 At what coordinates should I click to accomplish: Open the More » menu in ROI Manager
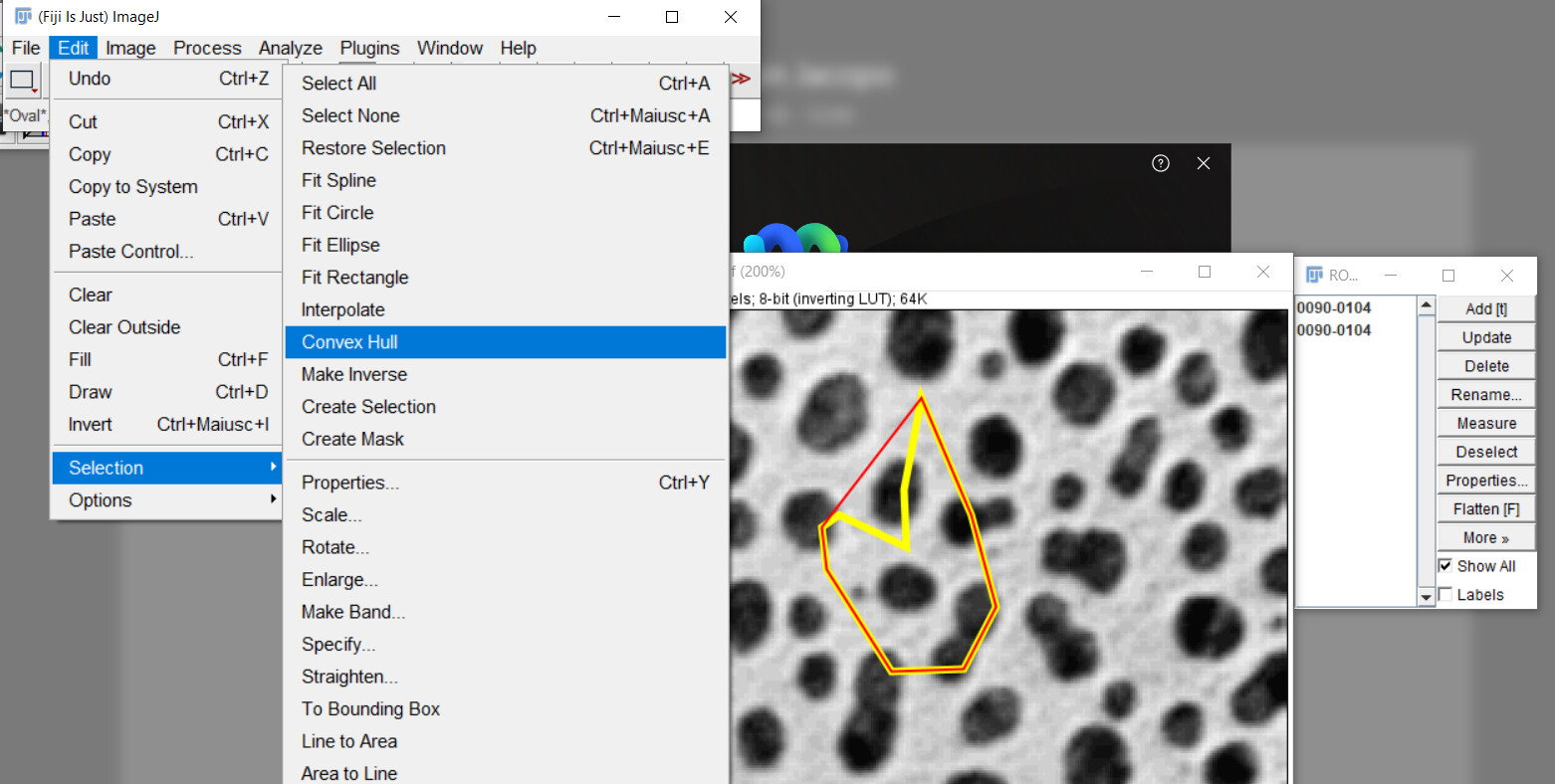pos(1485,536)
